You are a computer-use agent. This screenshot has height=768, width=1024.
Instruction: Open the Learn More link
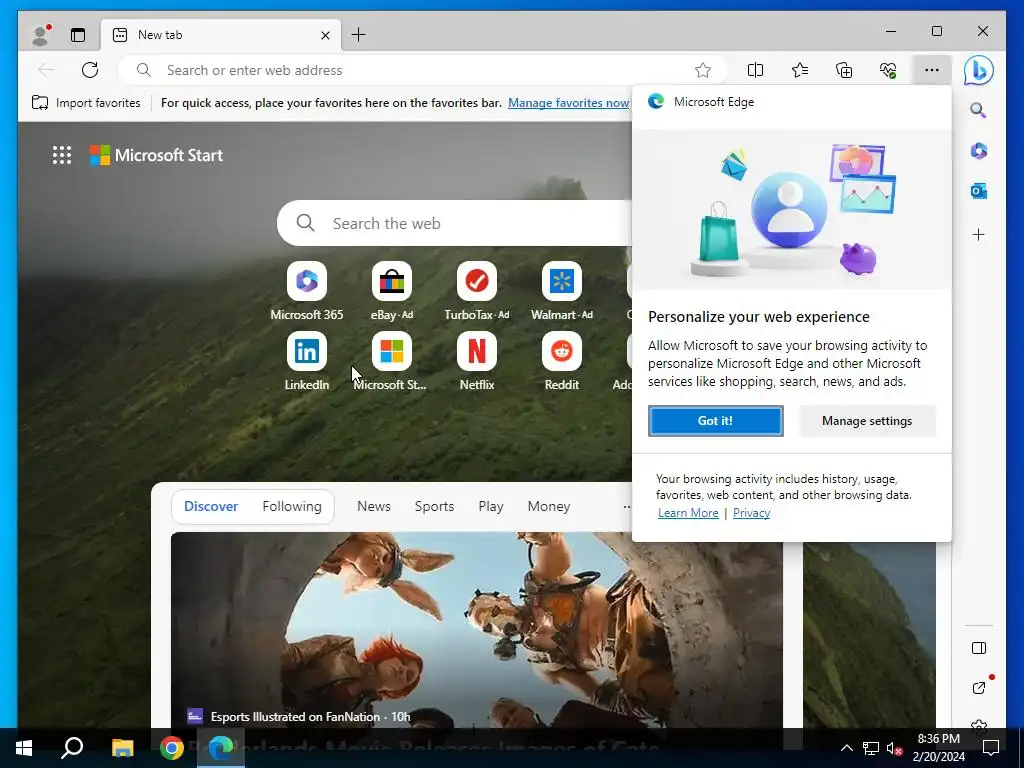688,513
